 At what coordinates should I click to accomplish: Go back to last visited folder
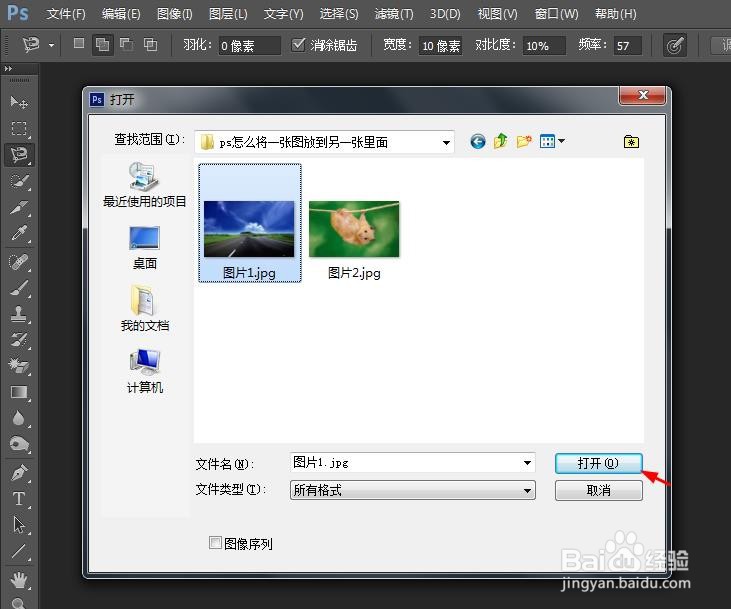(x=478, y=141)
